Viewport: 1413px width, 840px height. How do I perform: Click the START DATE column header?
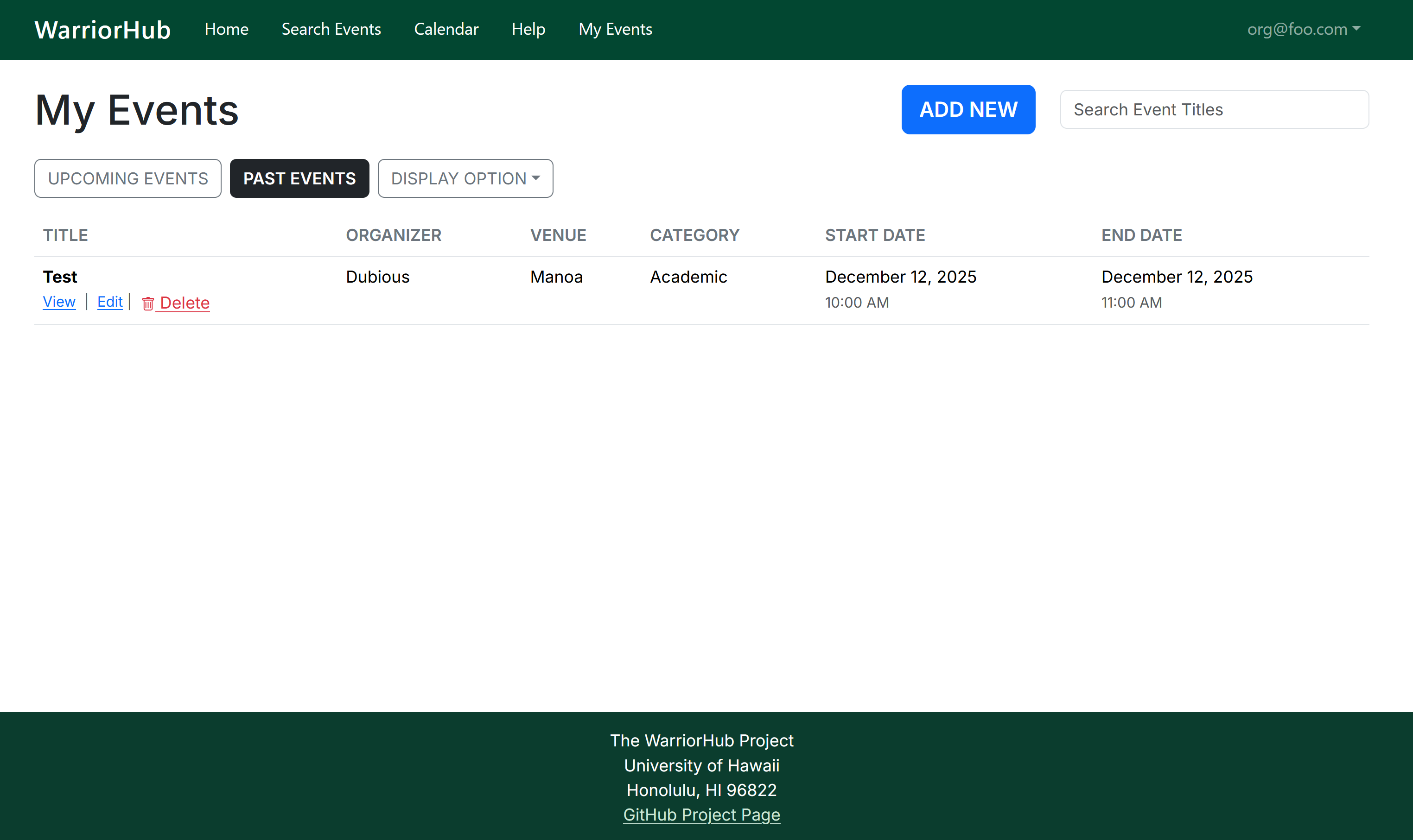(875, 235)
